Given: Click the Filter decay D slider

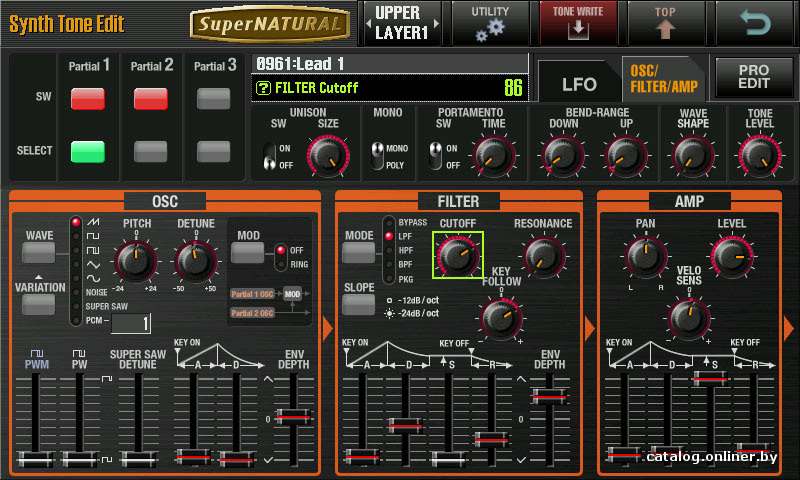Looking at the screenshot, I should (x=405, y=423).
